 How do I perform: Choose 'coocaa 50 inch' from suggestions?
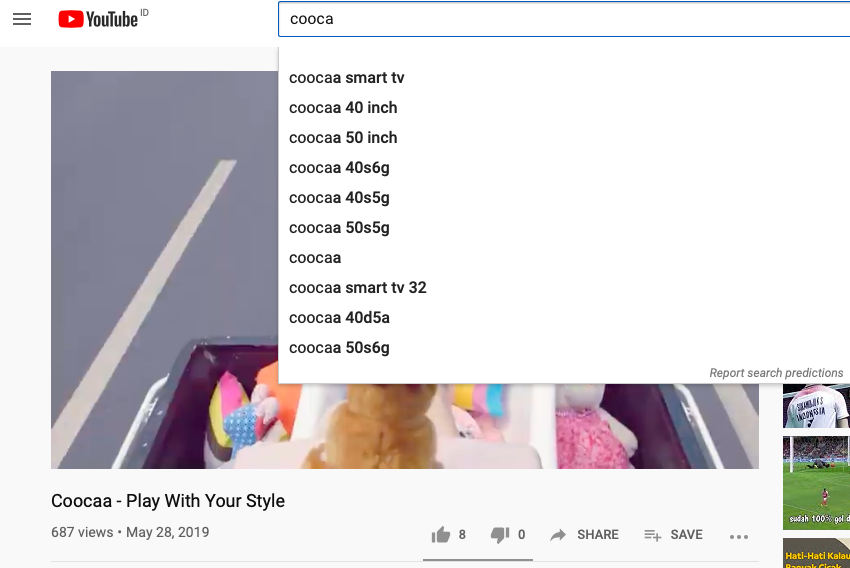point(343,138)
